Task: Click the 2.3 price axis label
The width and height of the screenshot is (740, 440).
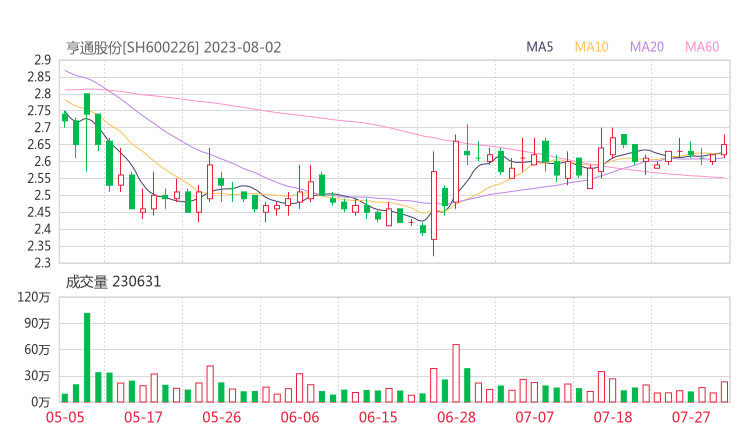Action: 42,263
